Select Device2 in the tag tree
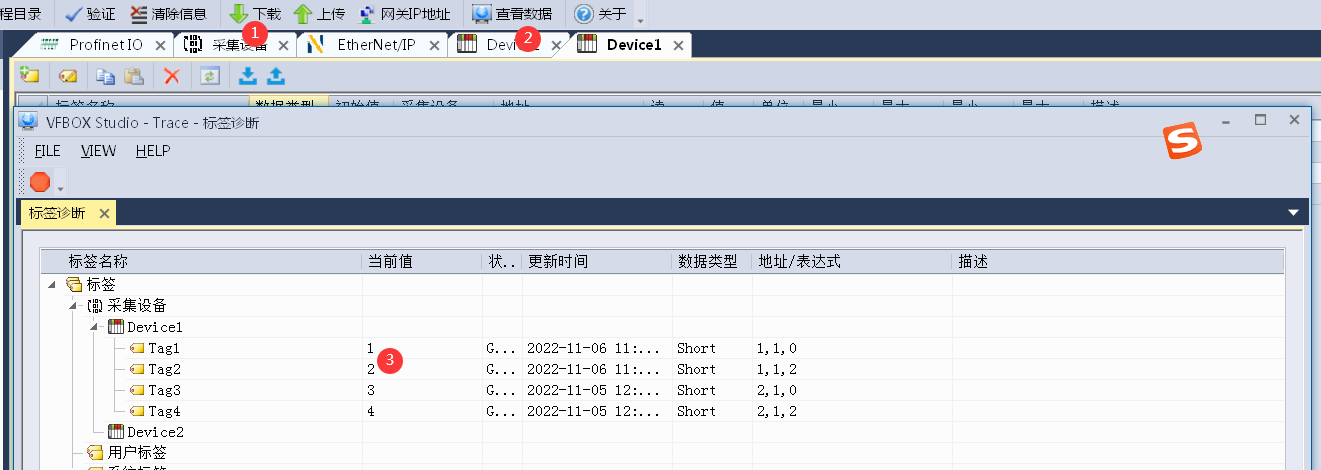Image resolution: width=1321 pixels, height=470 pixels. 155,432
